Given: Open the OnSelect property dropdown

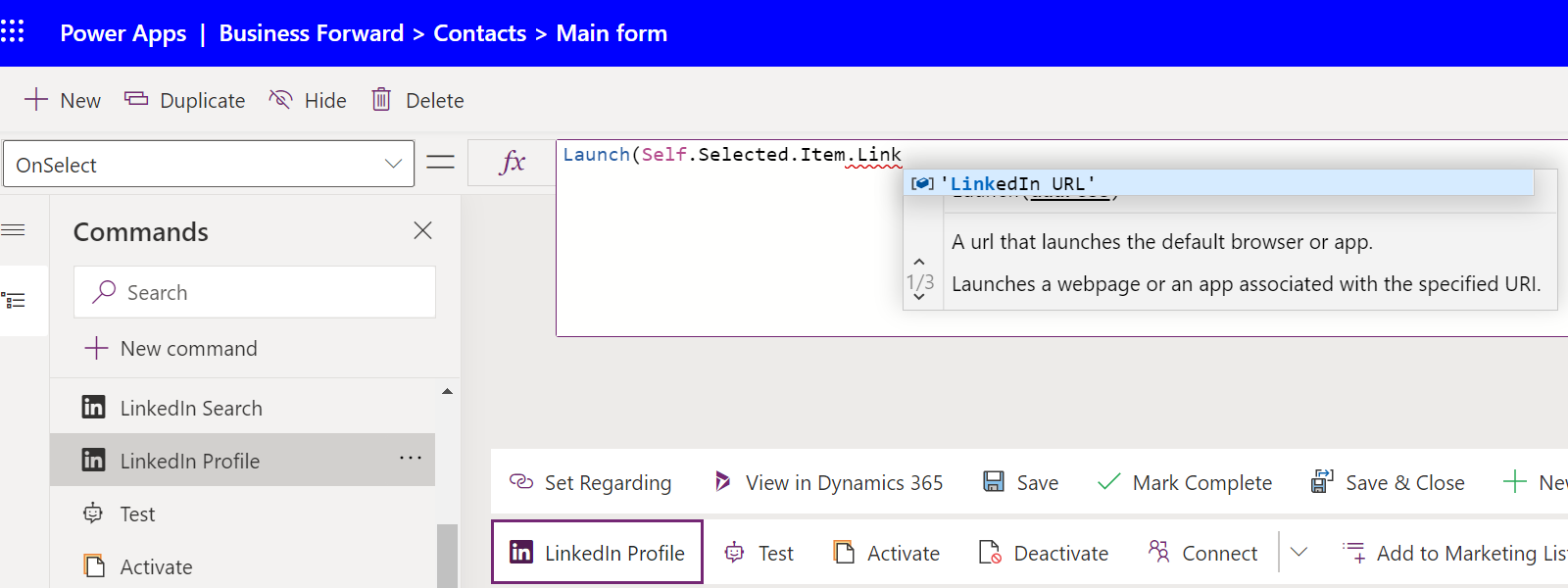Looking at the screenshot, I should (209, 164).
